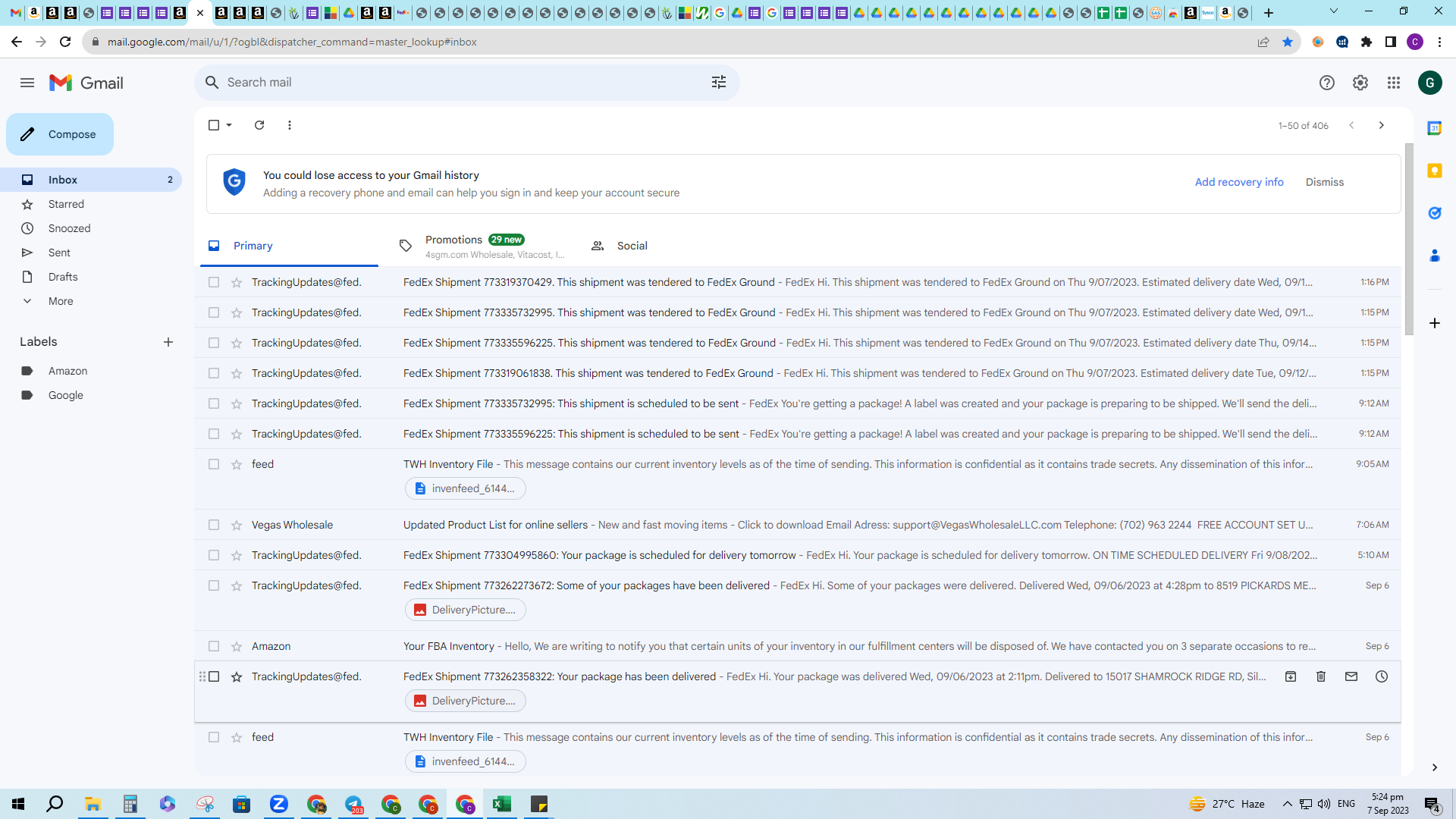This screenshot has height=819, width=1456.
Task: Select the FedEx 773262273672 delivered email checkbox
Action: click(x=214, y=585)
